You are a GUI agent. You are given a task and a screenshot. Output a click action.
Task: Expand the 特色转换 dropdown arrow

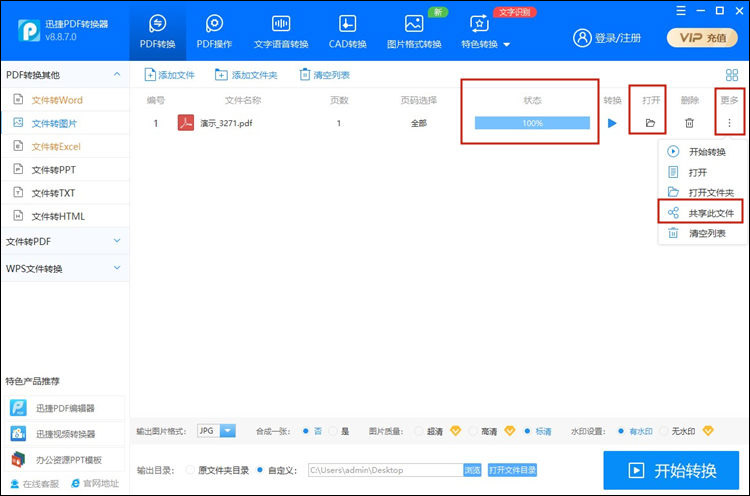pyautogui.click(x=507, y=44)
